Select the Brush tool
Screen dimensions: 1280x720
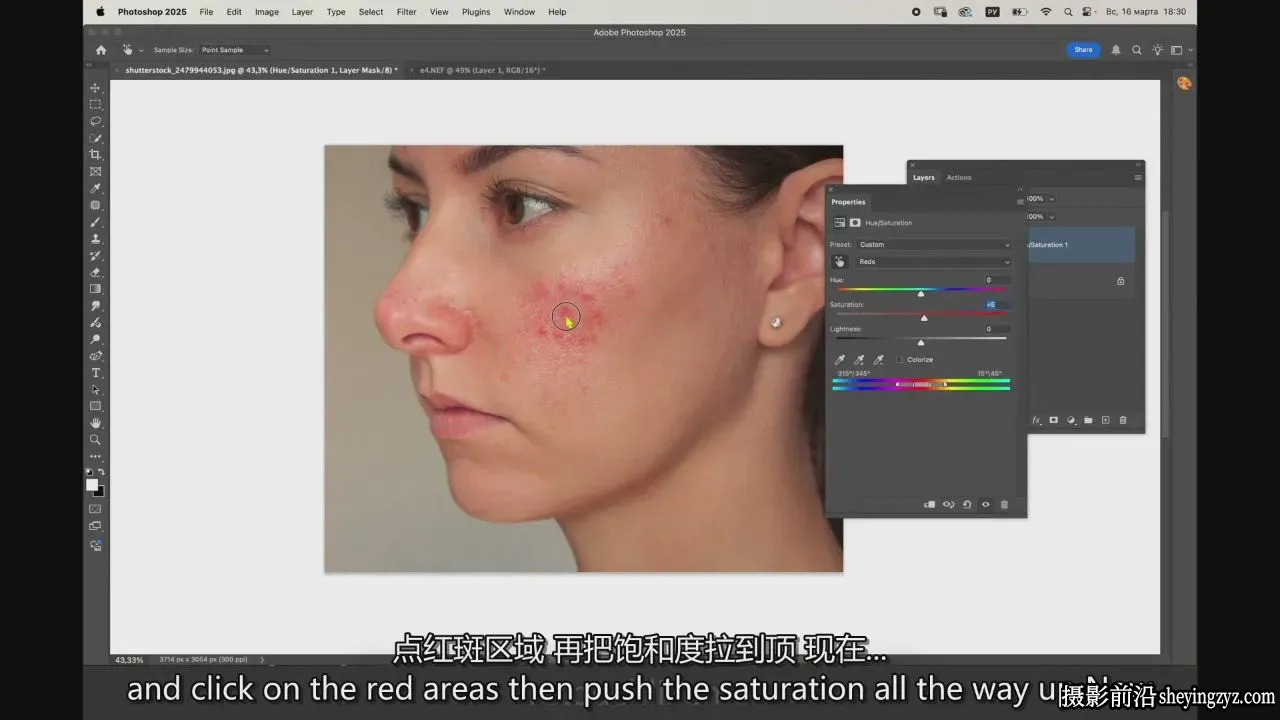(x=96, y=222)
